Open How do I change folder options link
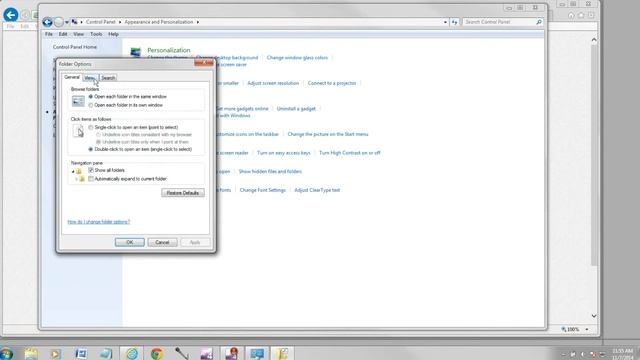The width and height of the screenshot is (640, 360). pos(99,222)
